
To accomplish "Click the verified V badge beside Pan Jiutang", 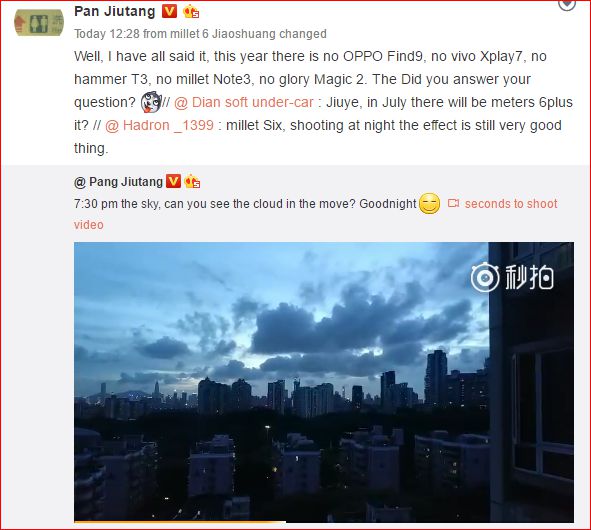I will click(169, 11).
